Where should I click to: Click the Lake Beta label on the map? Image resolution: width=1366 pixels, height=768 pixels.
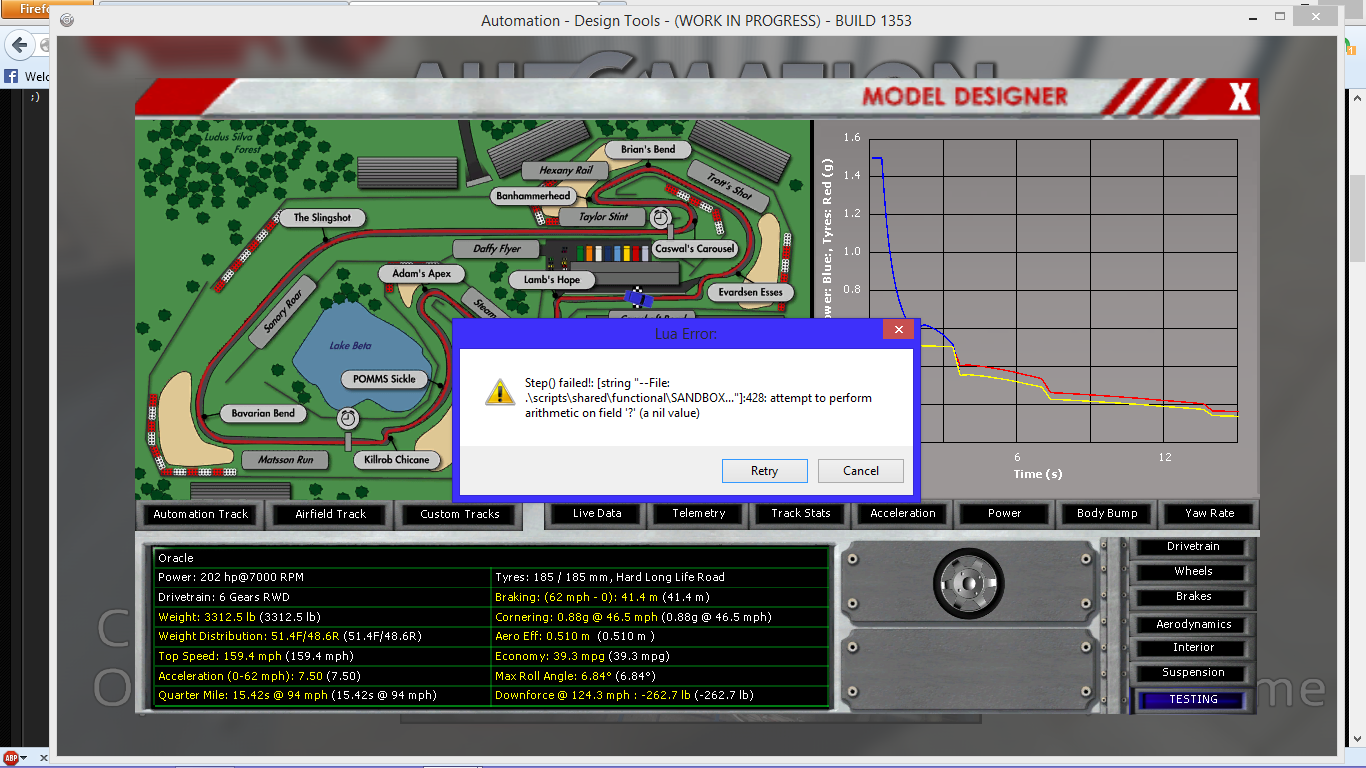[x=350, y=346]
